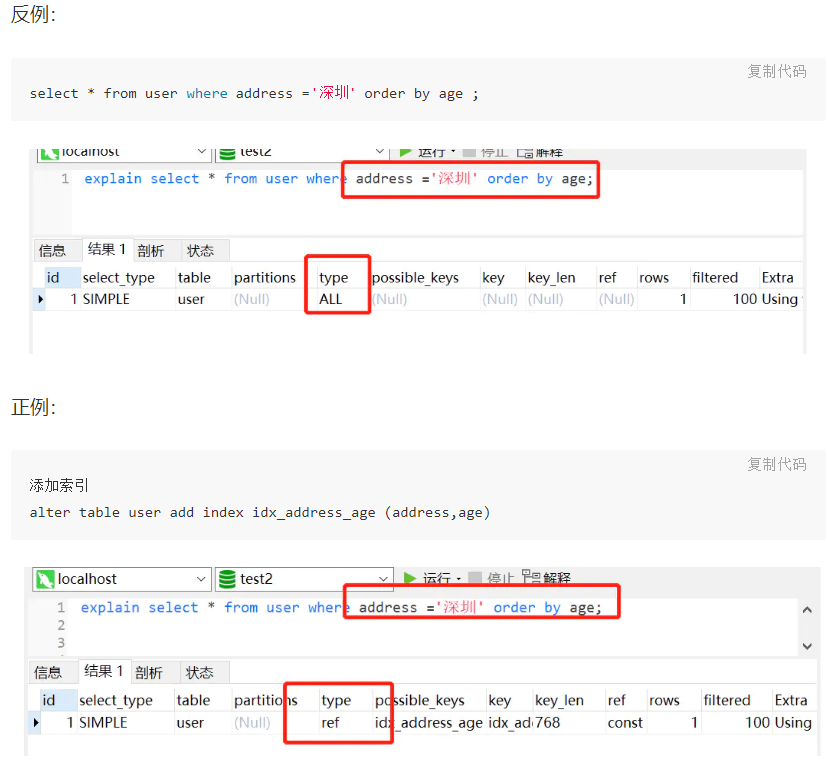
Task: Click the idx_ad key cell in lower result
Action: click(x=509, y=723)
